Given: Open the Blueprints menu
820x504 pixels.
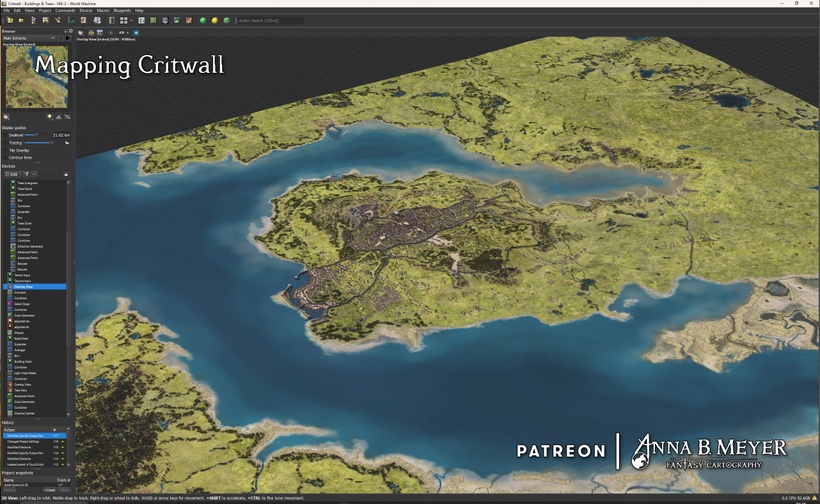Looking at the screenshot, I should coord(122,10).
